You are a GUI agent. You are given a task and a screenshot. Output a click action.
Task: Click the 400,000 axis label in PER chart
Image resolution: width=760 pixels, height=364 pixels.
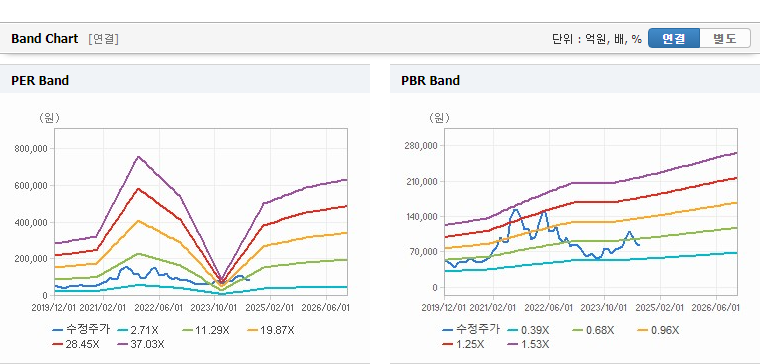[x=31, y=222]
